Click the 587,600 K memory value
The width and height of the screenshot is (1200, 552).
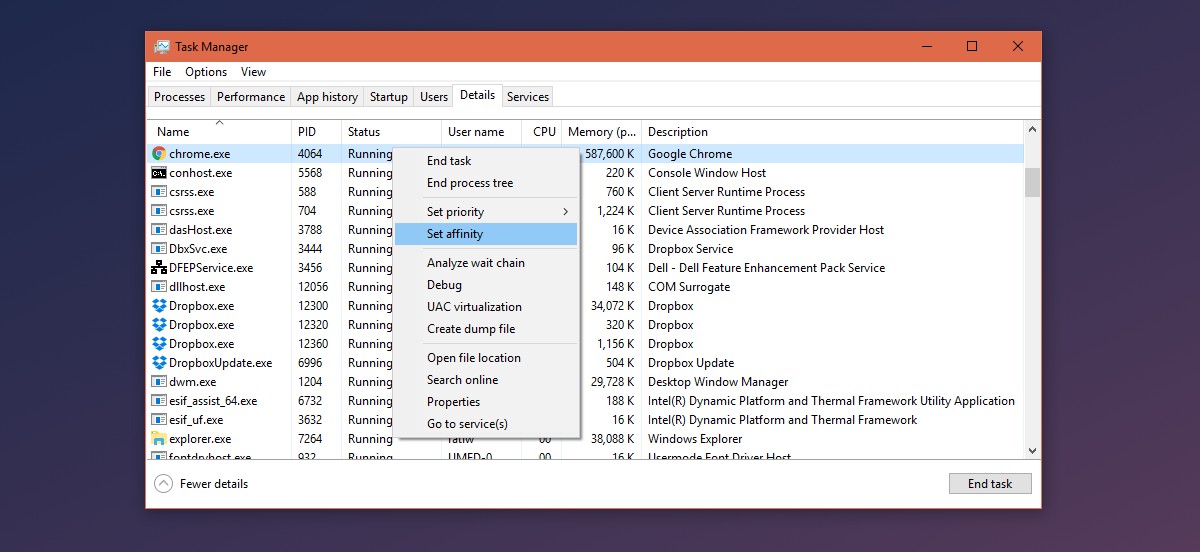point(610,154)
